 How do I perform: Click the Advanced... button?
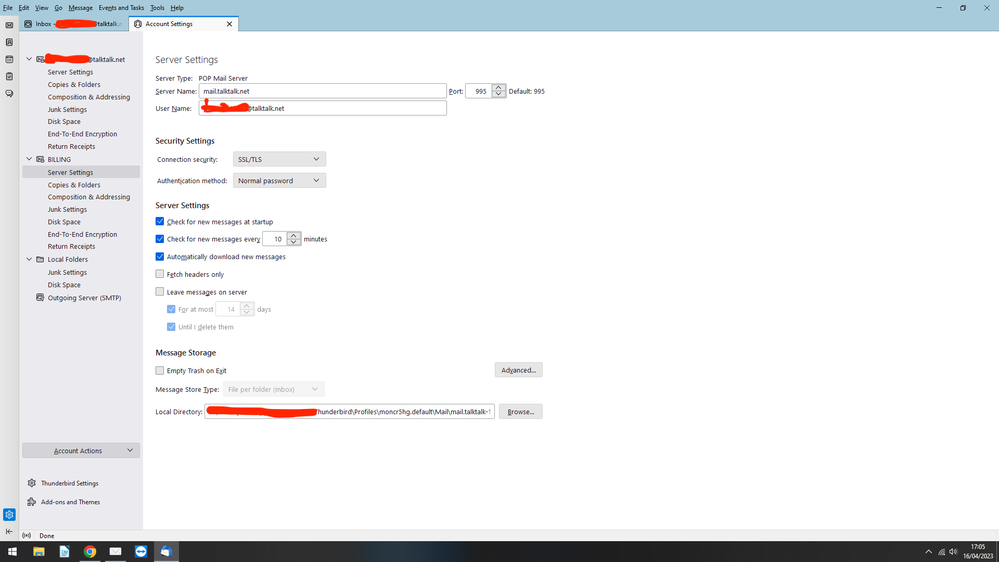[519, 370]
